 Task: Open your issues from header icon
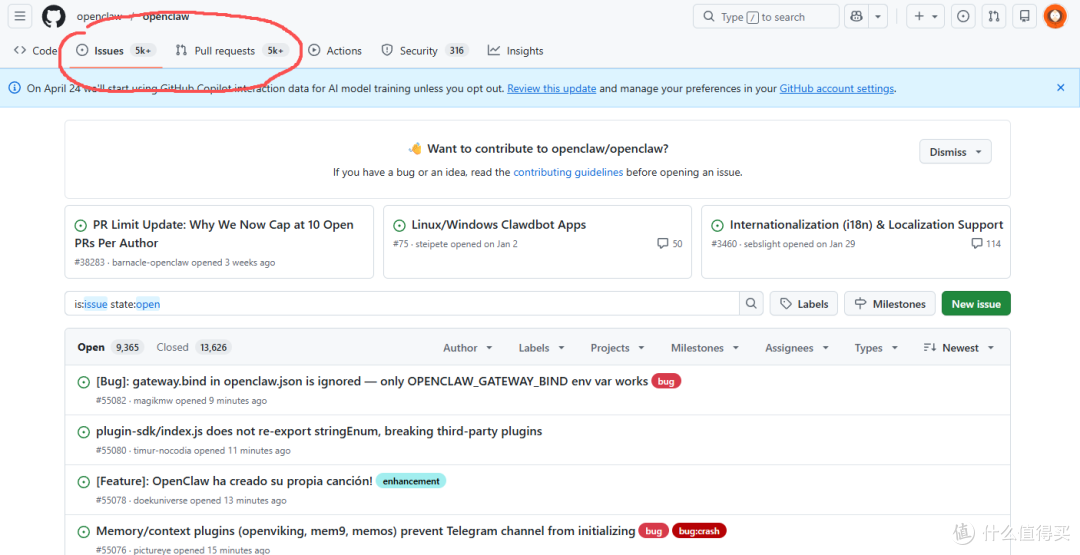tap(964, 17)
